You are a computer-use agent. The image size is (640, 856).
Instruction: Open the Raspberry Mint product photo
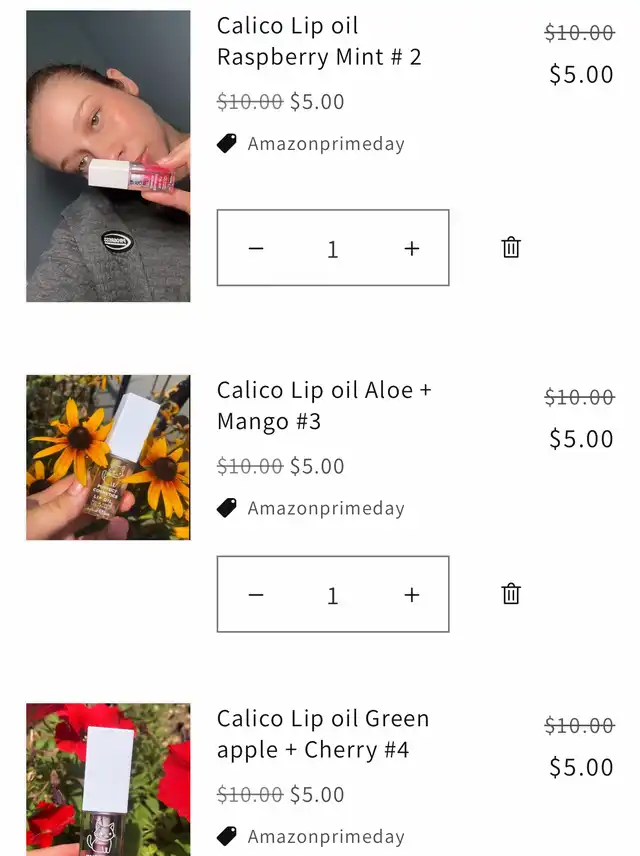[108, 156]
